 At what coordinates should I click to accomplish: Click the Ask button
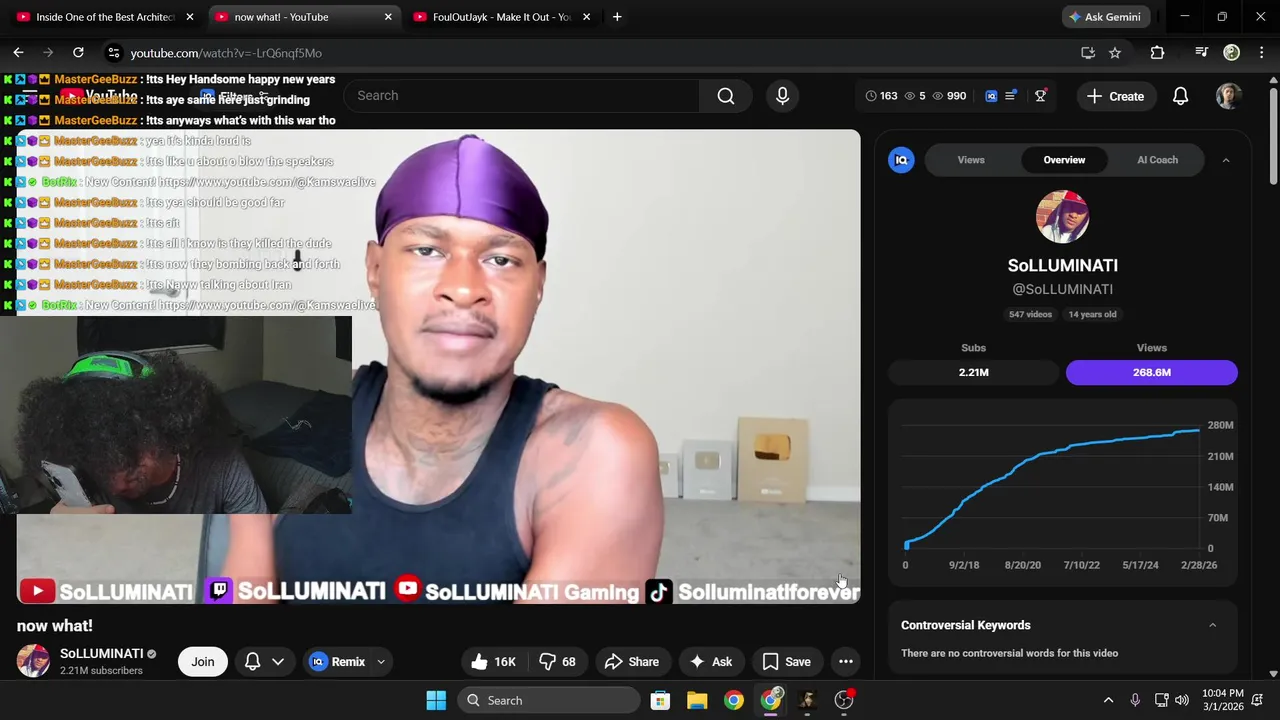point(710,662)
